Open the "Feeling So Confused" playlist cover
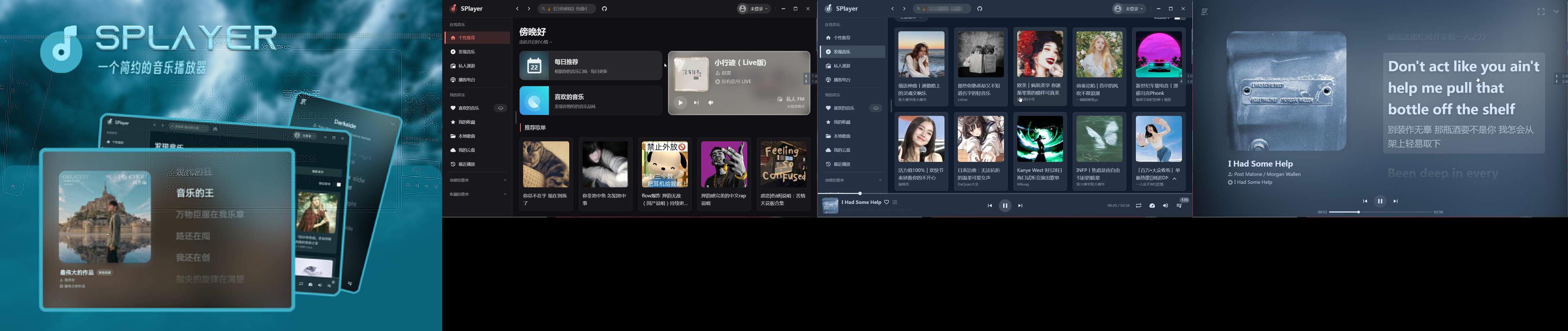The image size is (1568, 331). click(783, 164)
